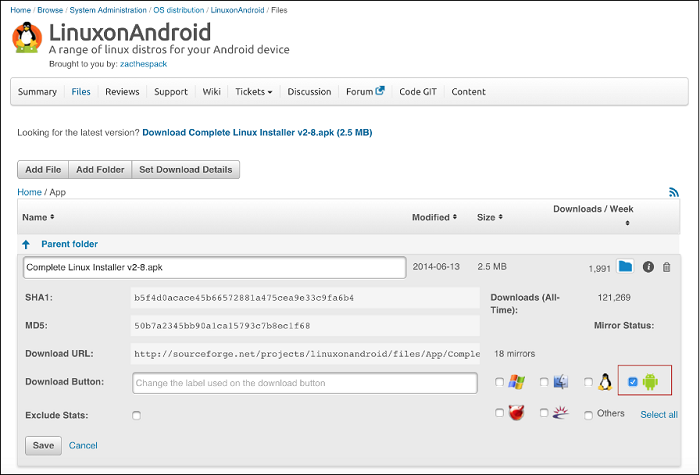This screenshot has height=475, width=700.
Task: Click the Forum external link icon
Action: pos(380,92)
